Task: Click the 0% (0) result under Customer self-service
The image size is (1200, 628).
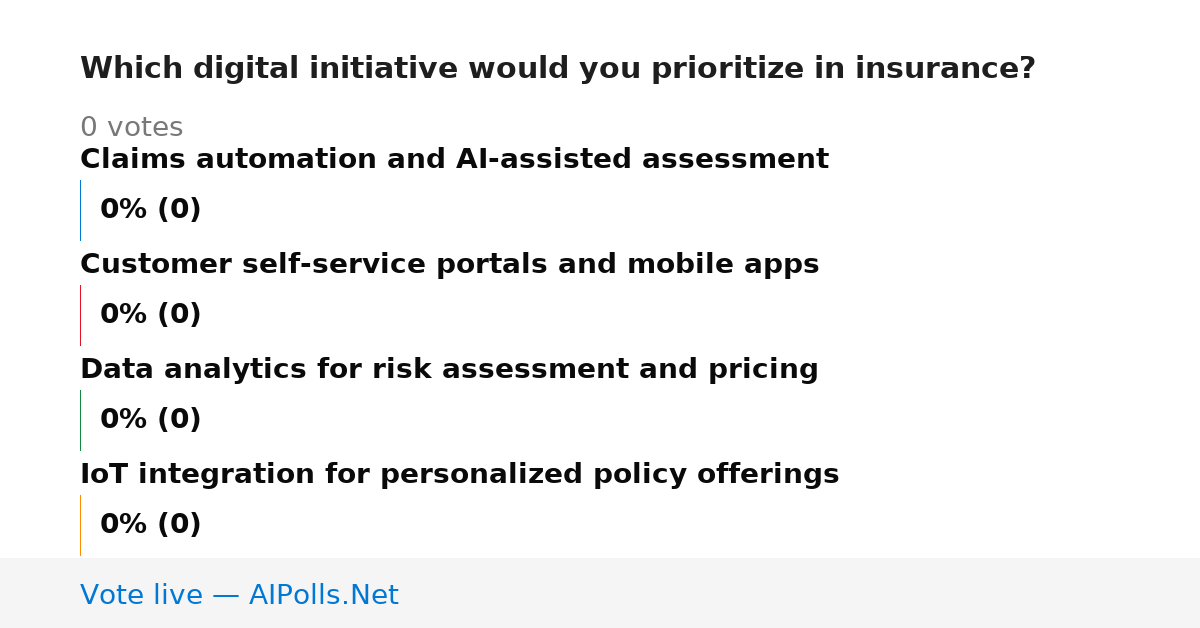Action: [x=150, y=315]
